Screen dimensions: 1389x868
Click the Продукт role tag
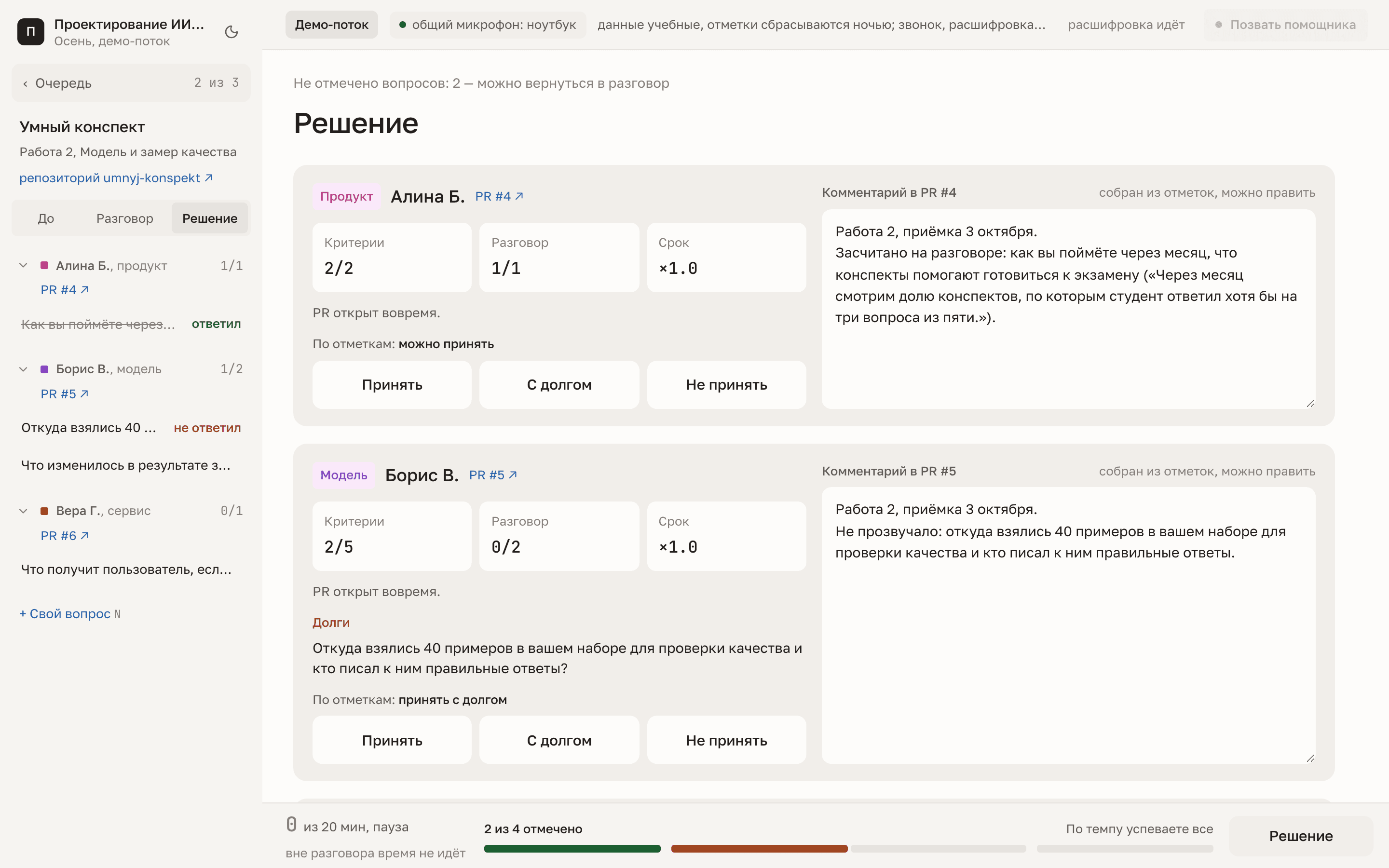[x=346, y=196]
